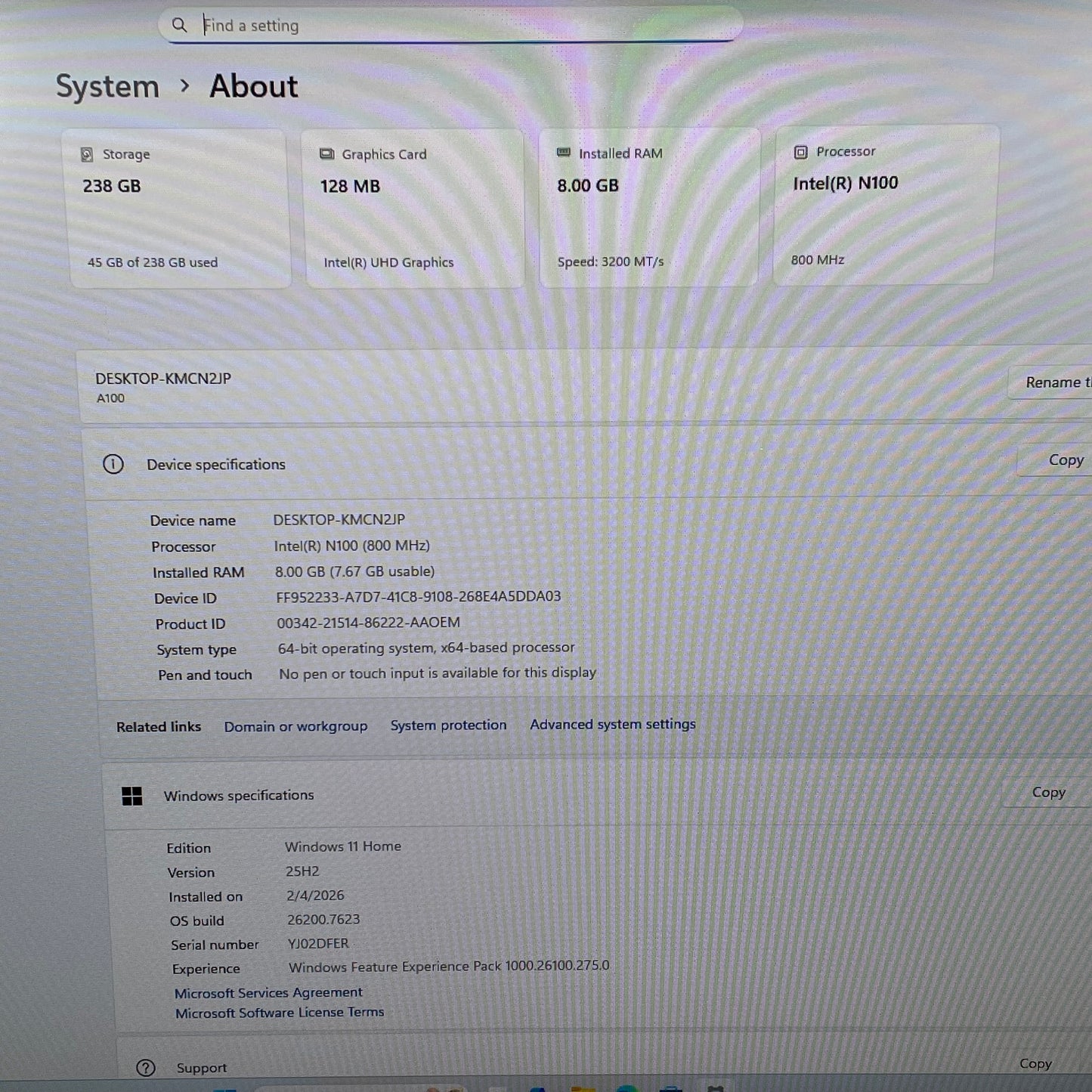Select the Device ID value text
1092x1092 pixels.
(x=419, y=597)
